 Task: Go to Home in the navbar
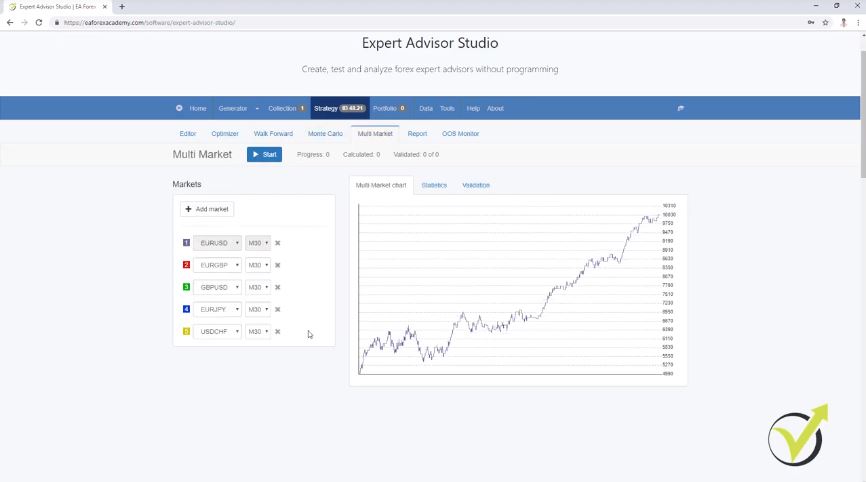pyautogui.click(x=198, y=109)
